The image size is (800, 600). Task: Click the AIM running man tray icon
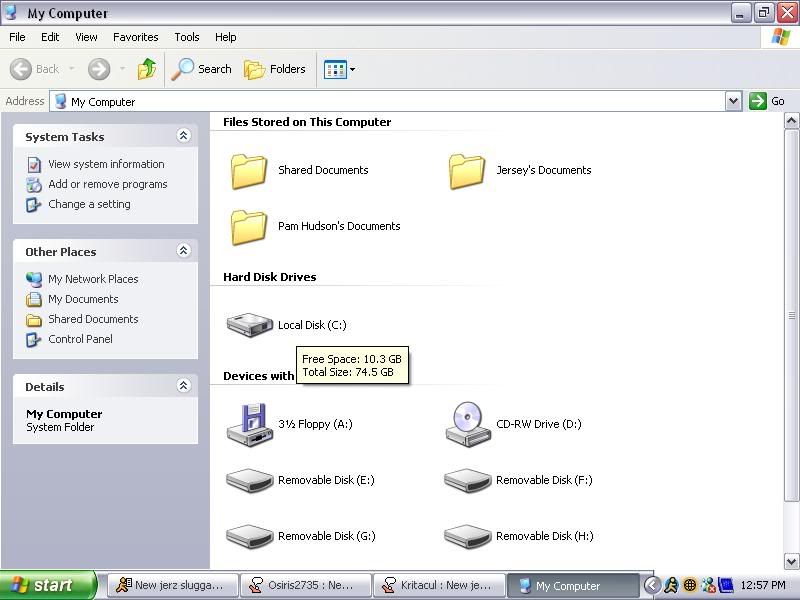(671, 585)
